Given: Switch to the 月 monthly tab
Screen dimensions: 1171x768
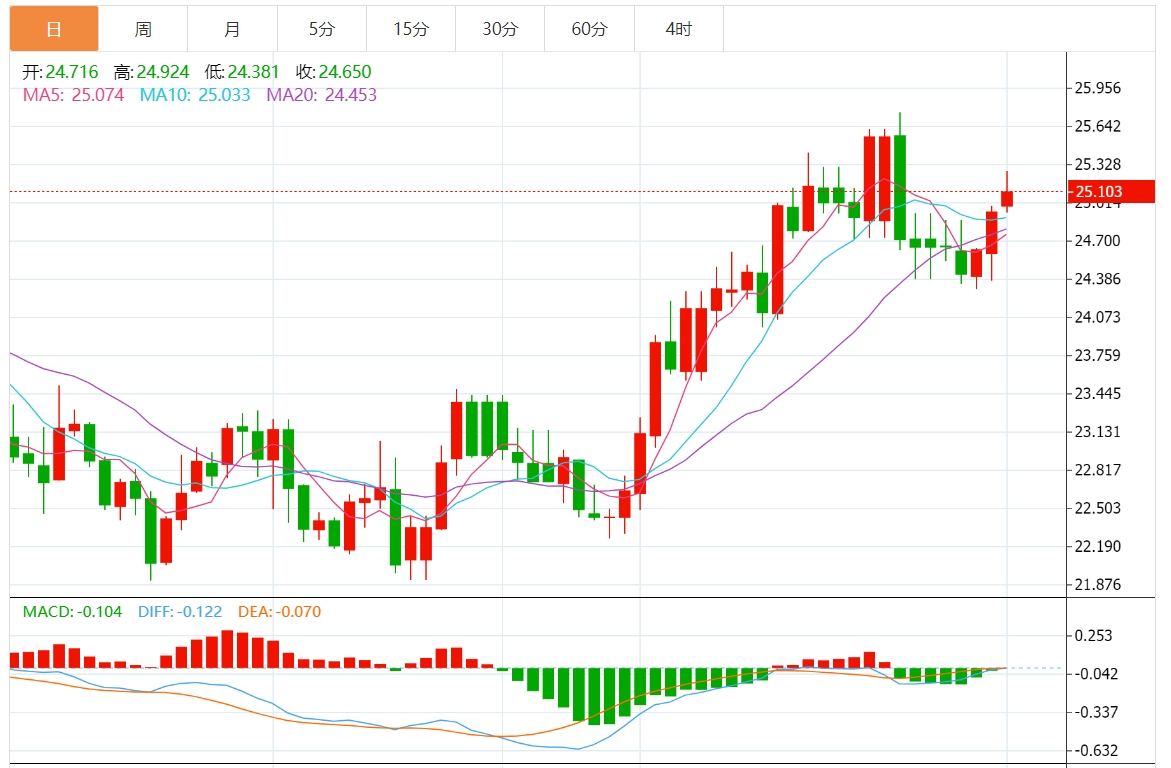Looking at the screenshot, I should pos(232,29).
